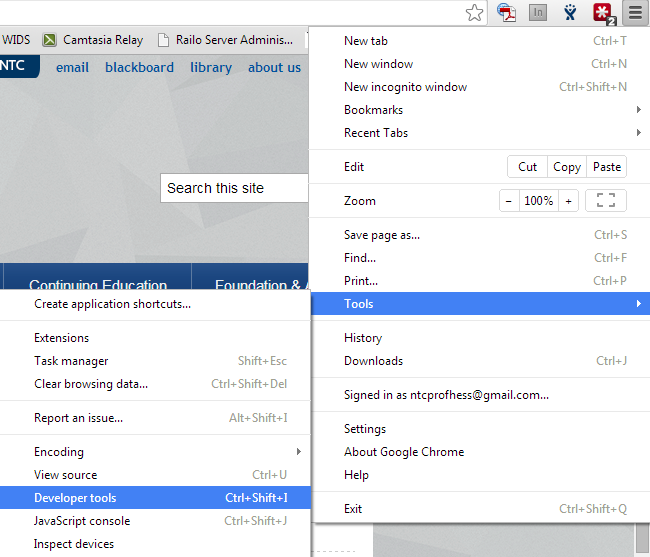Select Clear browsing data option
This screenshot has height=557, width=650.
pos(91,384)
